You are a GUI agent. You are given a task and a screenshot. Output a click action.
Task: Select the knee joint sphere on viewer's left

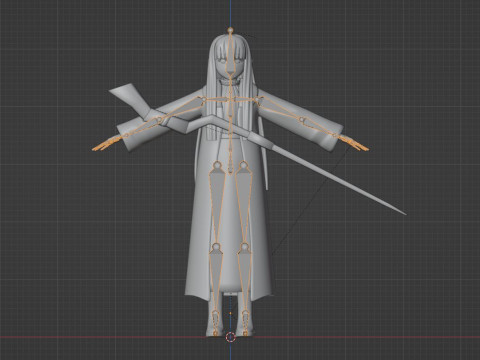tap(216, 247)
